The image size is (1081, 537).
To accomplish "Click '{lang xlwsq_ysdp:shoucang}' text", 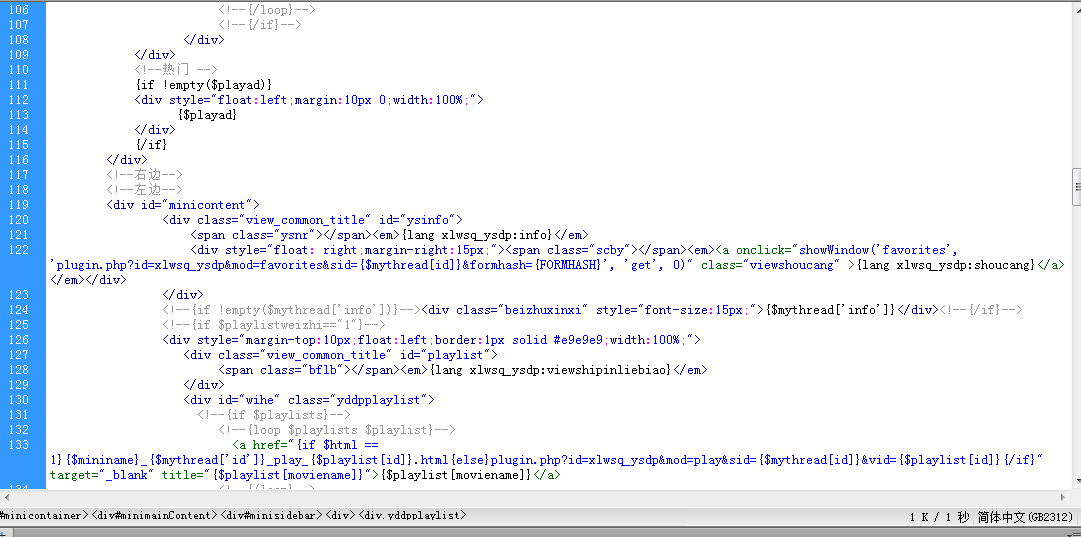I will [x=945, y=265].
